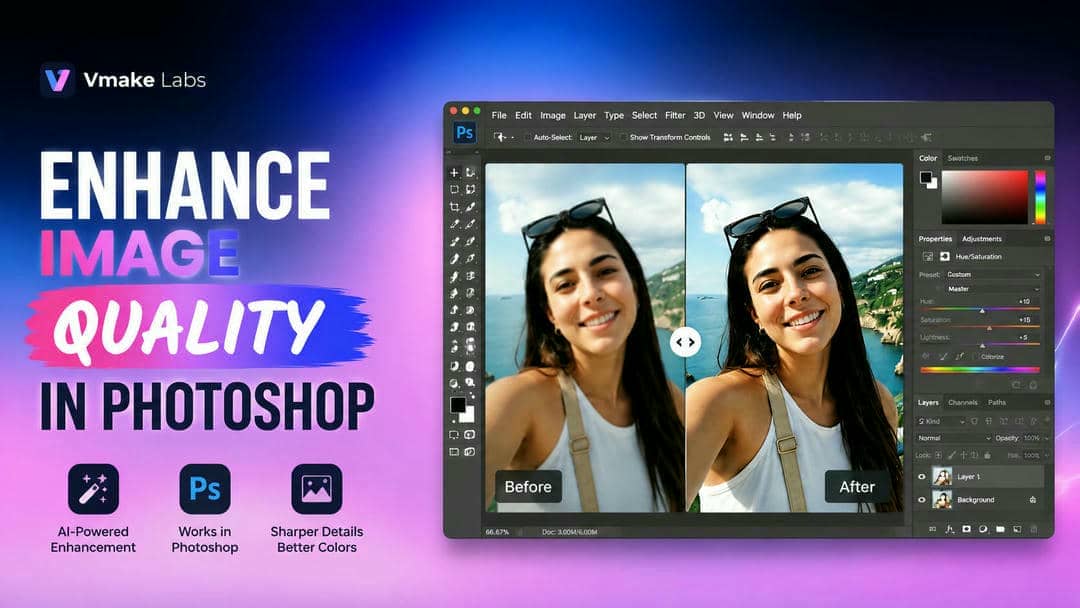Switch to the Paths tab

997,403
